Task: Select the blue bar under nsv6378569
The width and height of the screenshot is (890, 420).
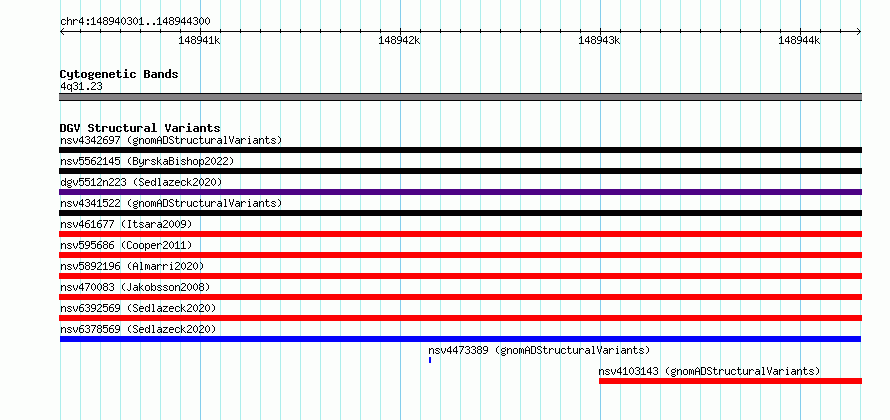Action: tap(460, 339)
